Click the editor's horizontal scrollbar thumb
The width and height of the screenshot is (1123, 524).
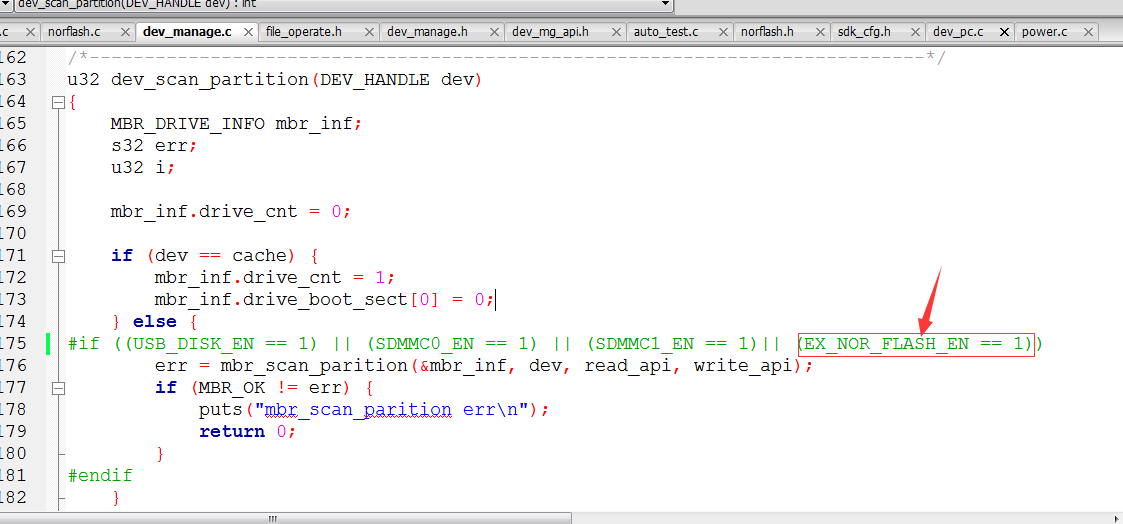(x=272, y=518)
